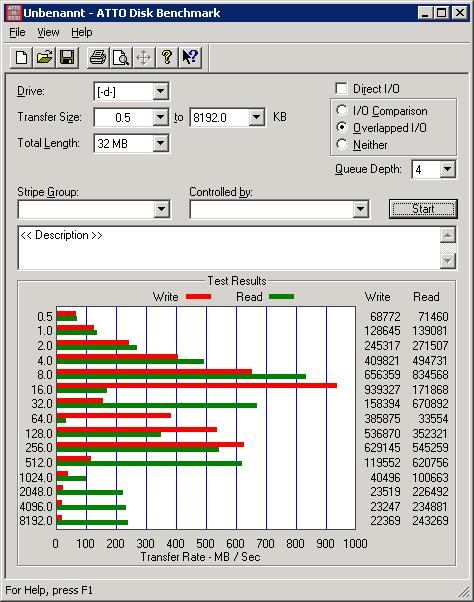Click the New document toolbar icon
Image resolution: width=474 pixels, height=602 pixels.
click(21, 58)
